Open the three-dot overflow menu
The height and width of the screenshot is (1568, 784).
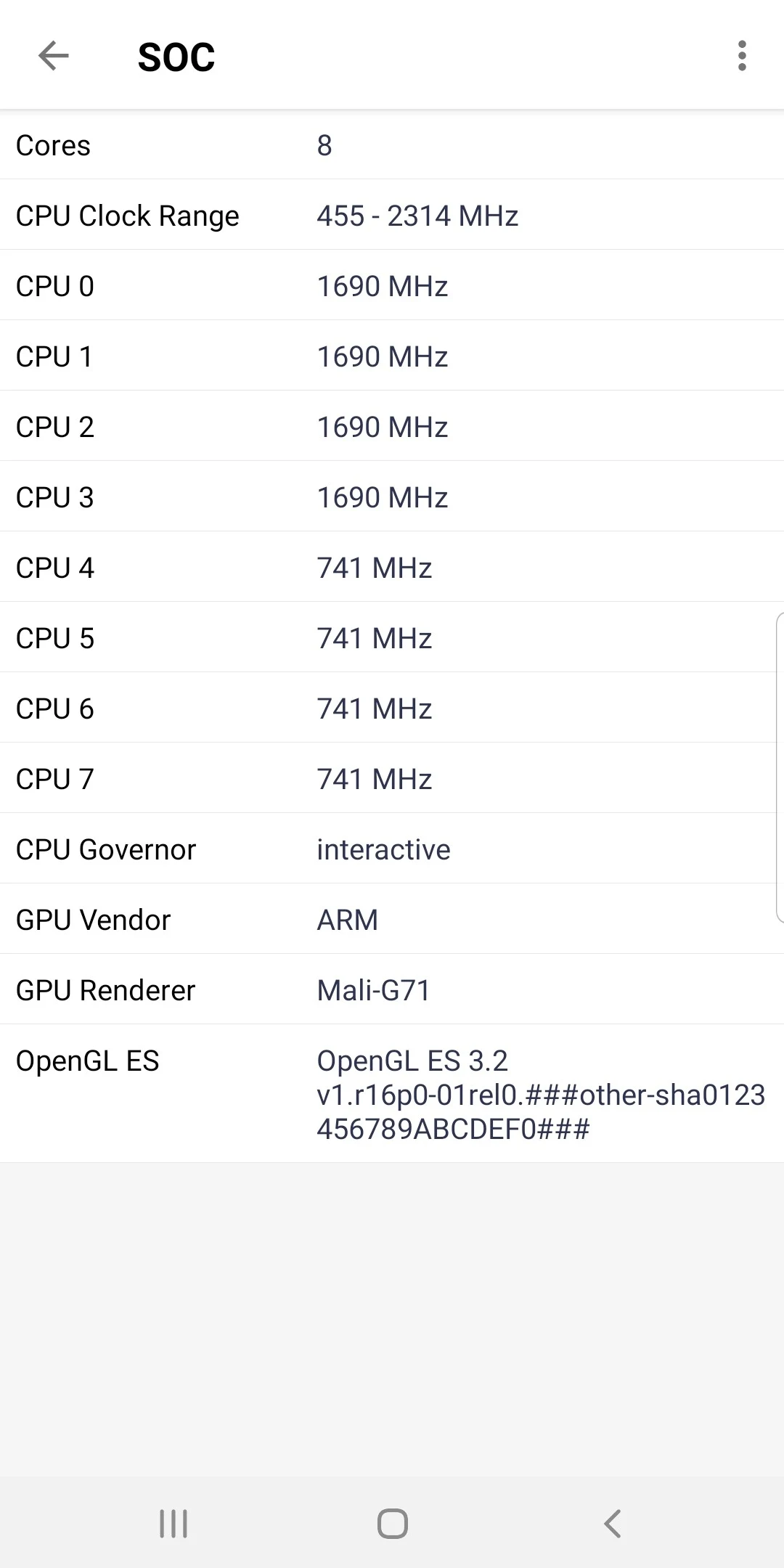(x=741, y=56)
